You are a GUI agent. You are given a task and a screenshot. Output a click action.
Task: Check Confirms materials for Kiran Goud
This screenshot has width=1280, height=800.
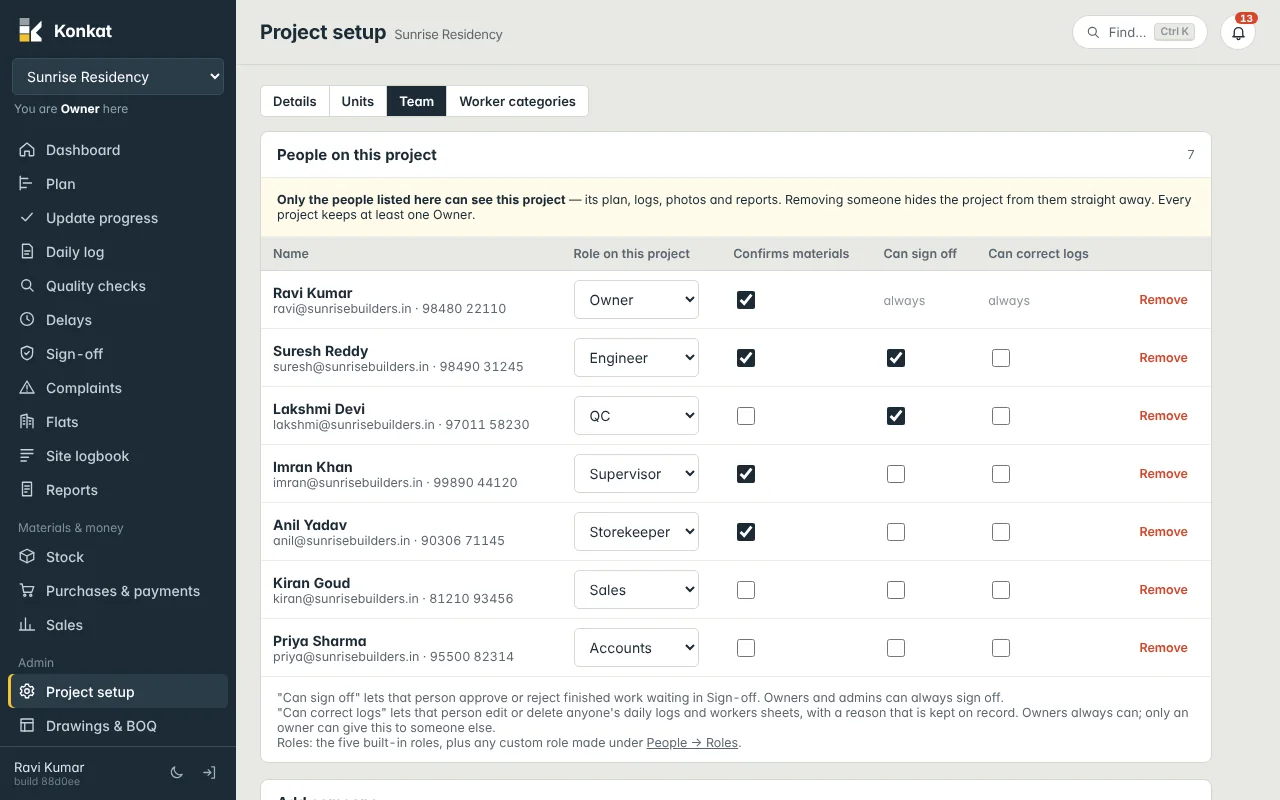point(746,590)
